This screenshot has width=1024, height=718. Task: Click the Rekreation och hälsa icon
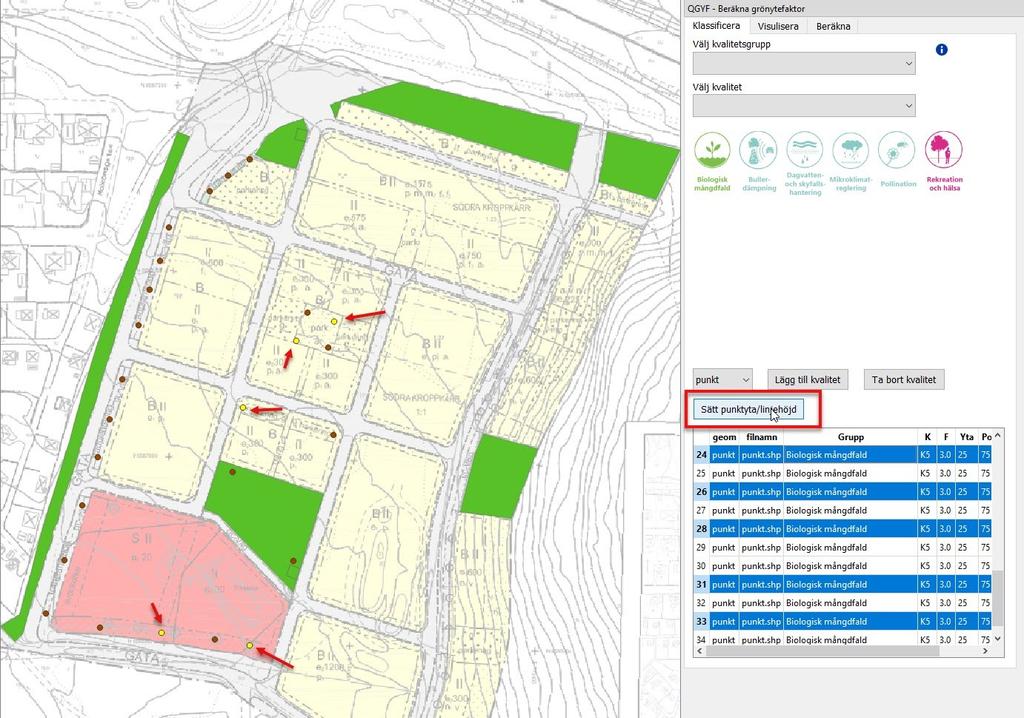(x=944, y=150)
